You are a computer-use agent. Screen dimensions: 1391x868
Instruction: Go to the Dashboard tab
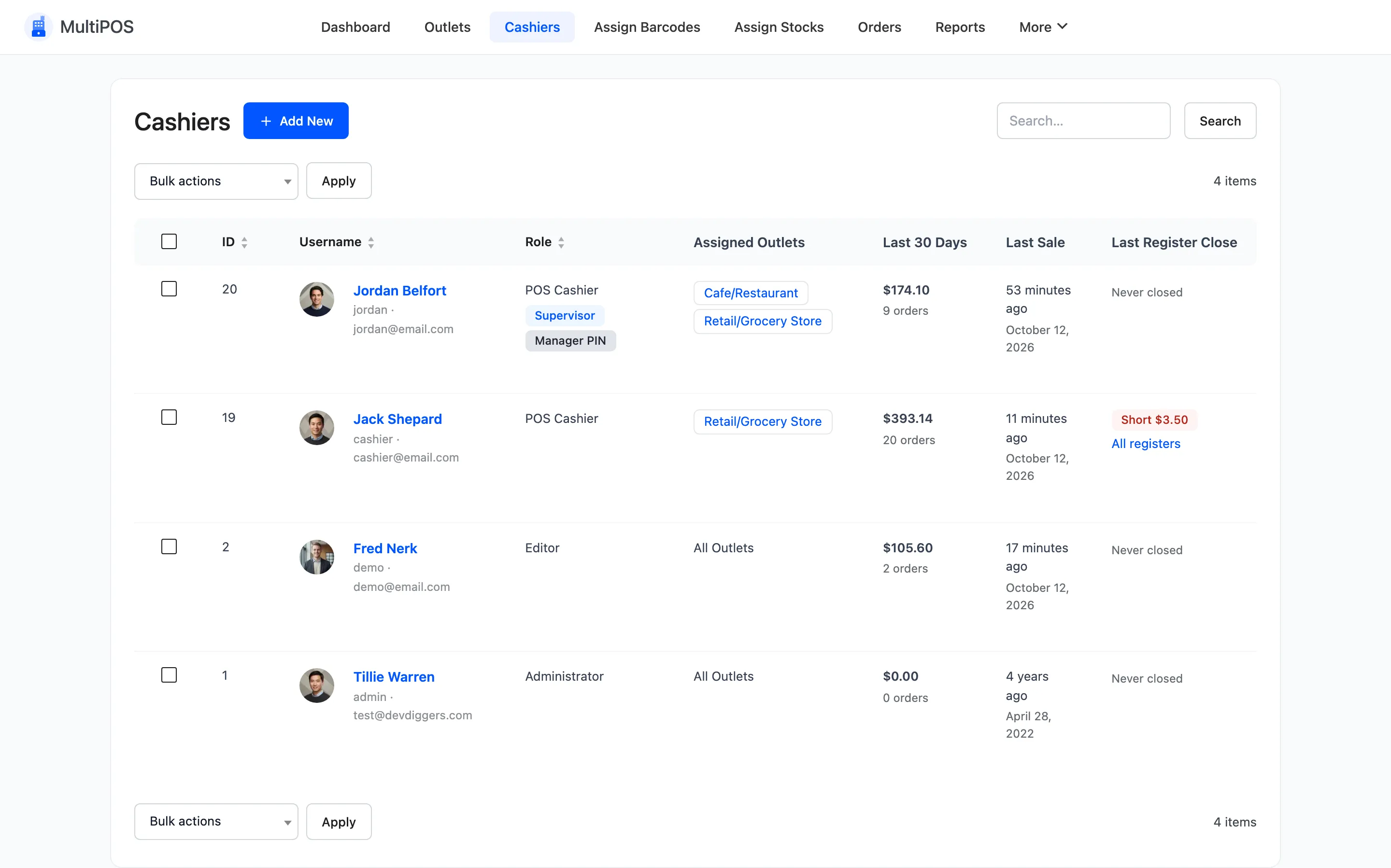pos(355,27)
